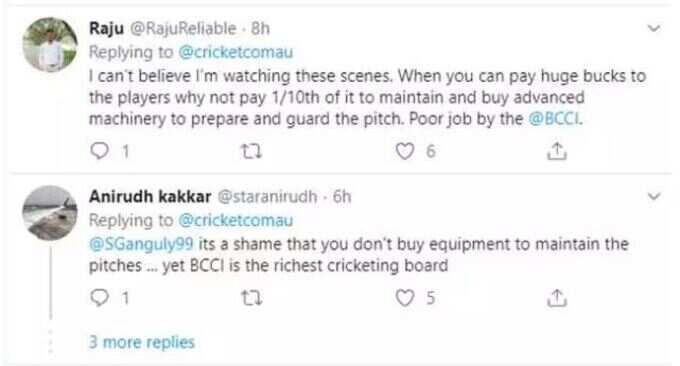Share Raju's tweet using upload icon
The height and width of the screenshot is (366, 680).
point(557,151)
